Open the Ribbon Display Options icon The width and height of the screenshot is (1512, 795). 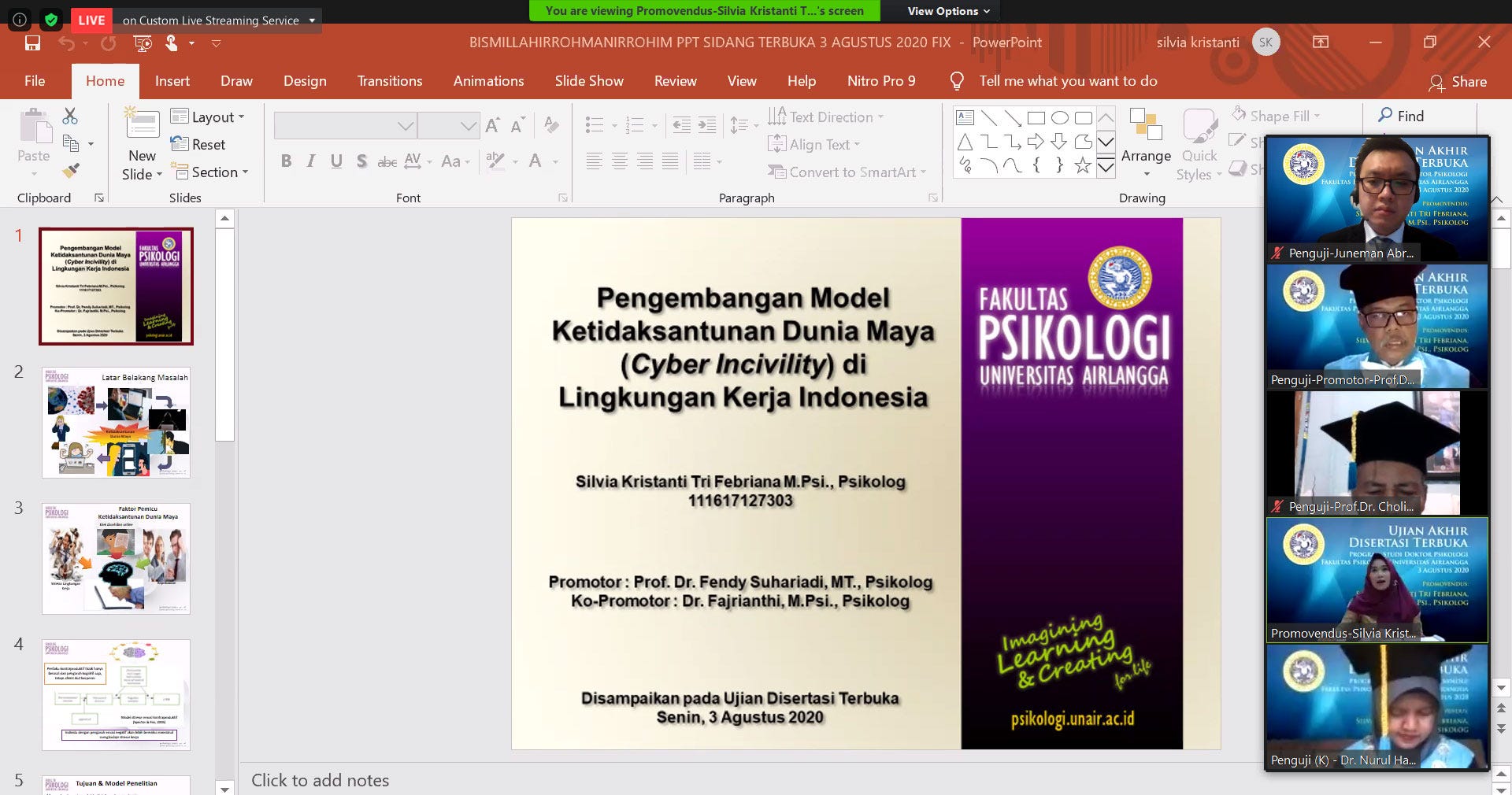pyautogui.click(x=1321, y=43)
